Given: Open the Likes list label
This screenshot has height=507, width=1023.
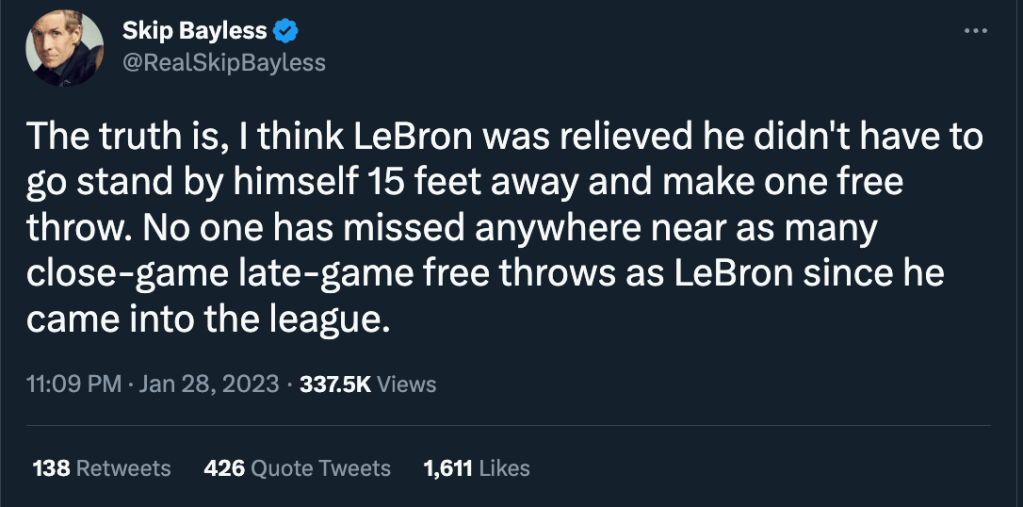Looking at the screenshot, I should pos(503,468).
